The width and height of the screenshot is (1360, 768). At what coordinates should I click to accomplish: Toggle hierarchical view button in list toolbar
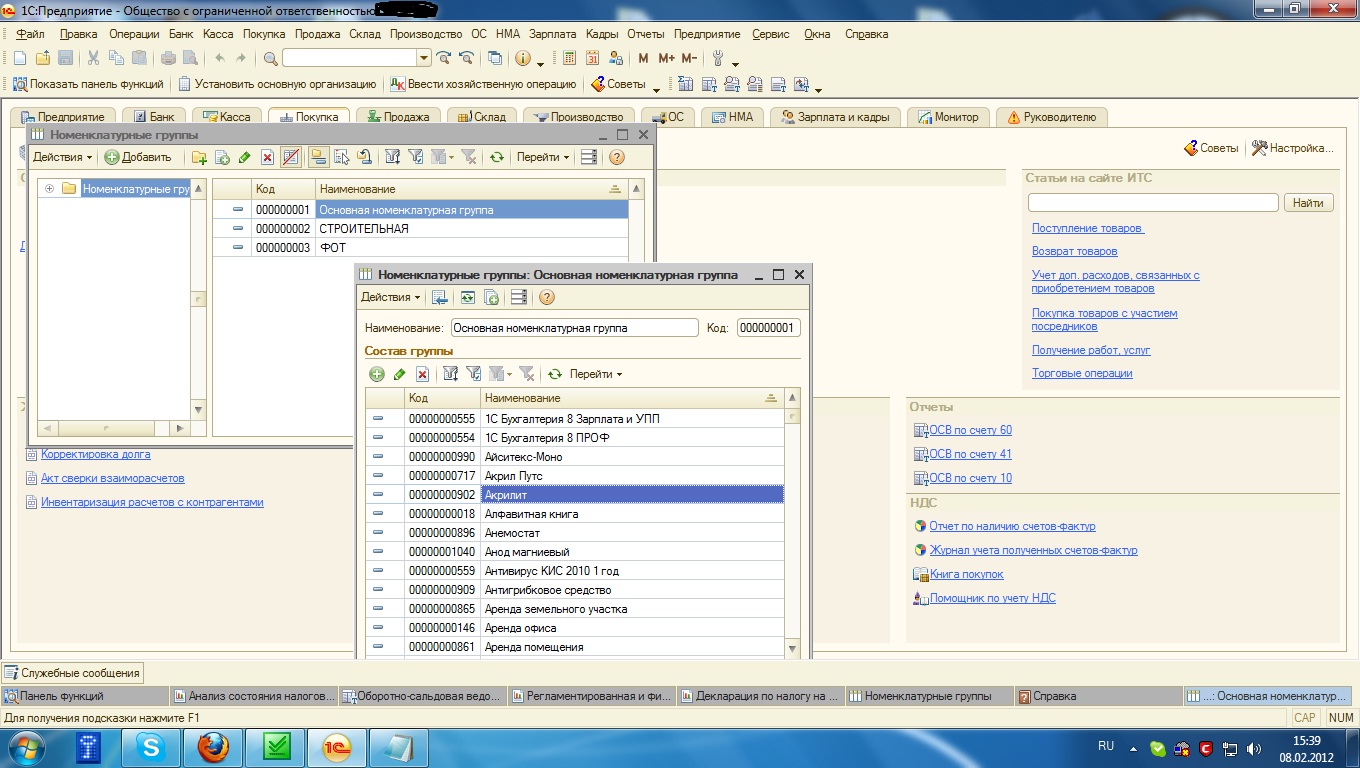318,157
